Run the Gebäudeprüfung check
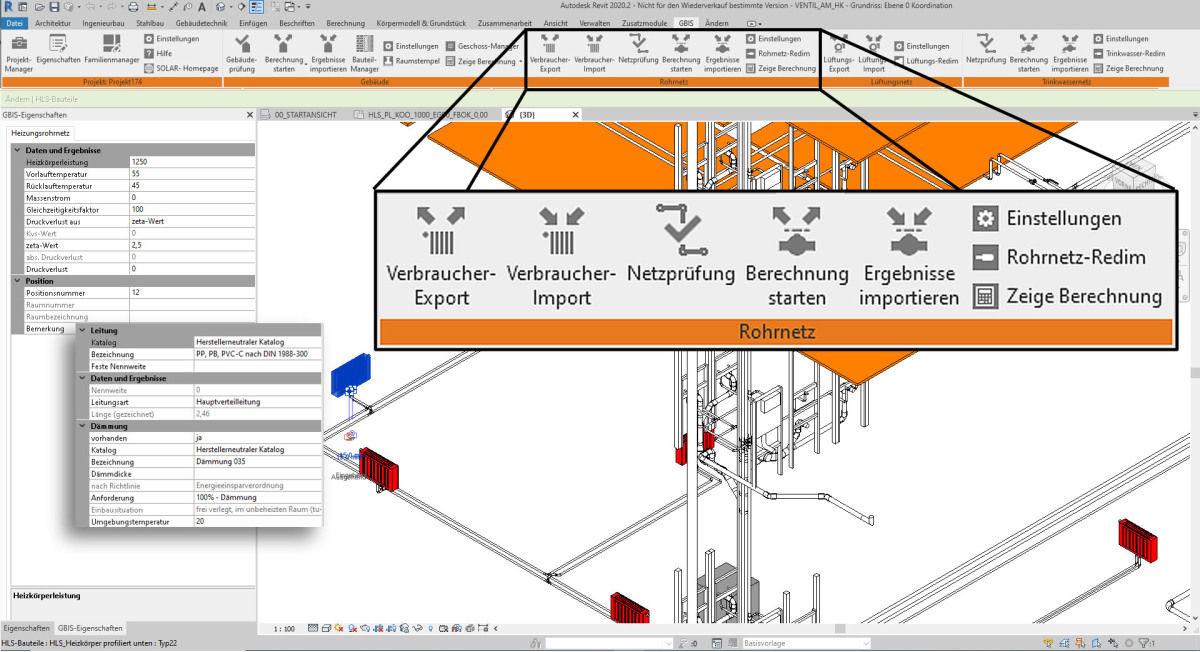The width and height of the screenshot is (1200, 652). pyautogui.click(x=242, y=53)
